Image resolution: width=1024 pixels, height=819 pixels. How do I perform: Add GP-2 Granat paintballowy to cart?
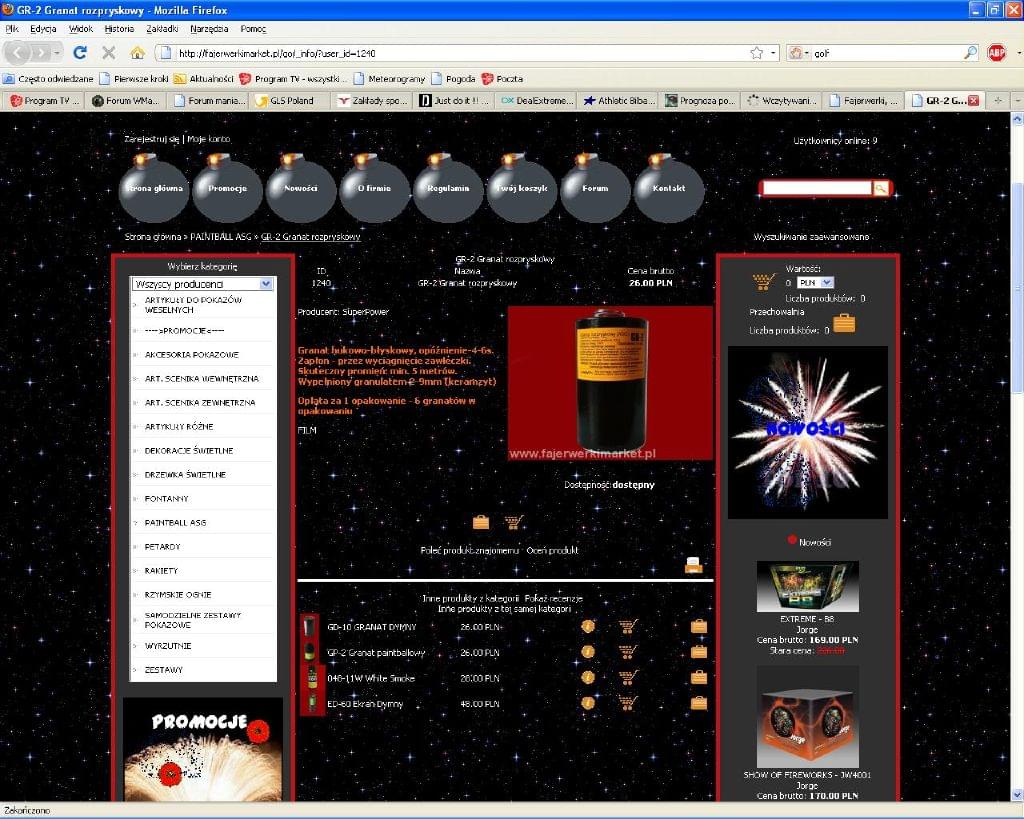point(628,652)
